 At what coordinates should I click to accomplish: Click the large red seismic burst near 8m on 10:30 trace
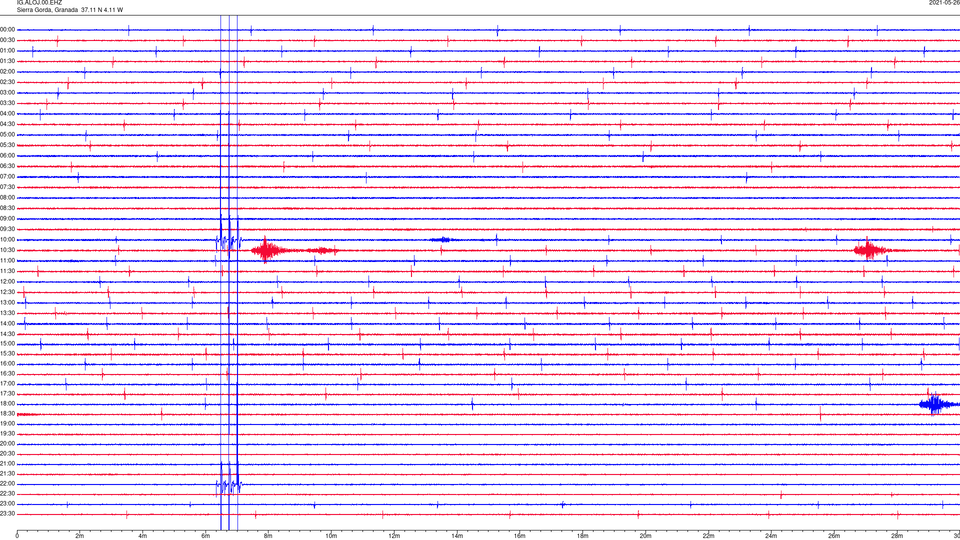(267, 250)
